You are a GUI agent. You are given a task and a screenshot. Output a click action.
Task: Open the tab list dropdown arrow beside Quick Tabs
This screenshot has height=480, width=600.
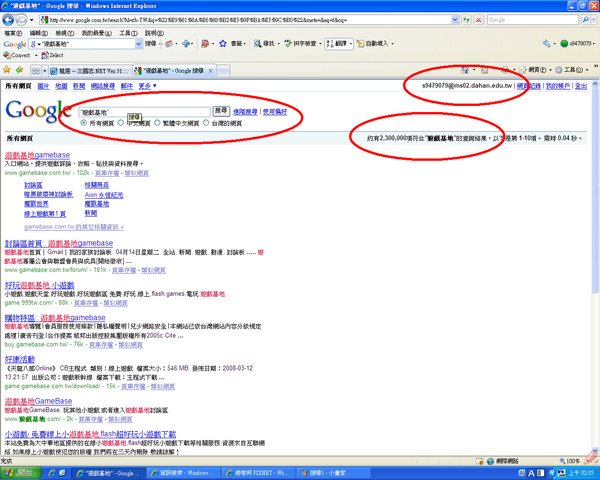point(44,71)
